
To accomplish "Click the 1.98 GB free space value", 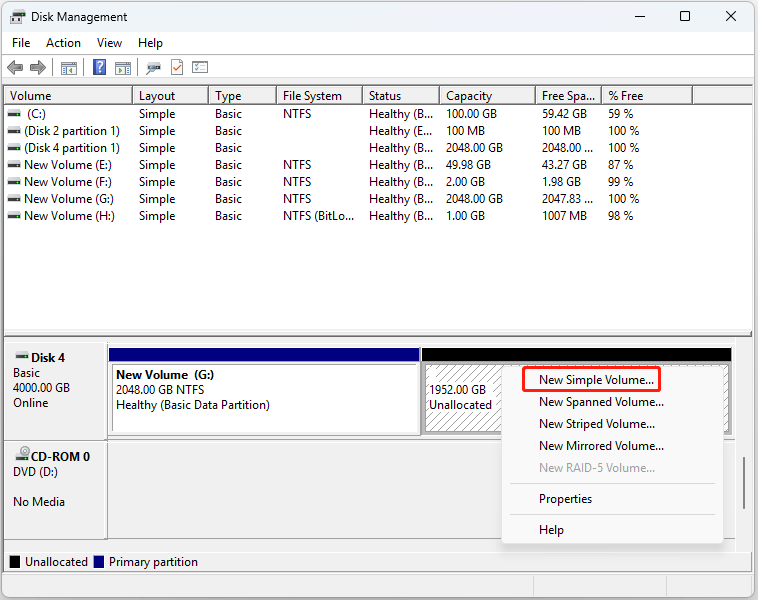I will point(561,182).
